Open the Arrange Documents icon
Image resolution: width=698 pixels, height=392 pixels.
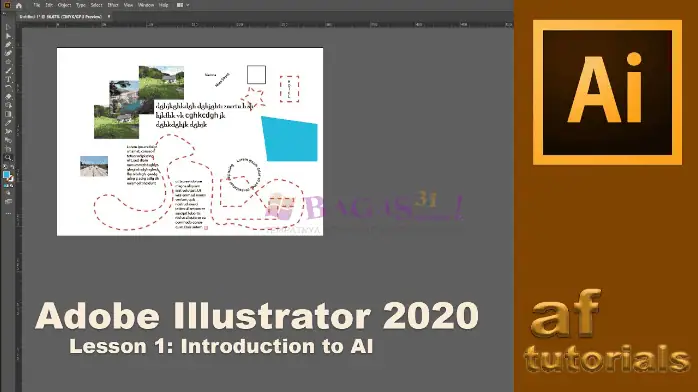point(180,5)
